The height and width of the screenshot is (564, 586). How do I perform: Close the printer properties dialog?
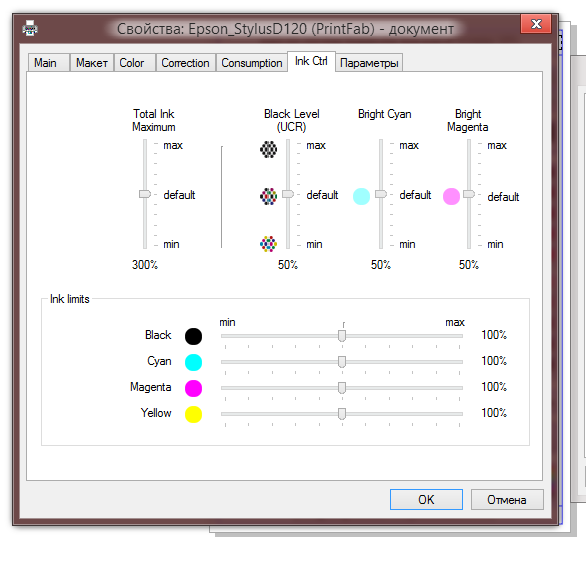[x=536, y=24]
